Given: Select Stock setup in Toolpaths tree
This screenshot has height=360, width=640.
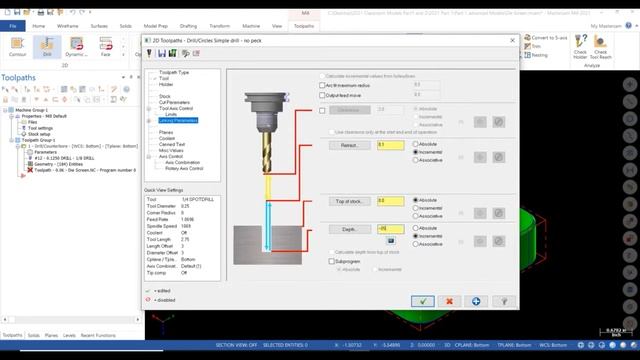Looking at the screenshot, I should [39, 134].
